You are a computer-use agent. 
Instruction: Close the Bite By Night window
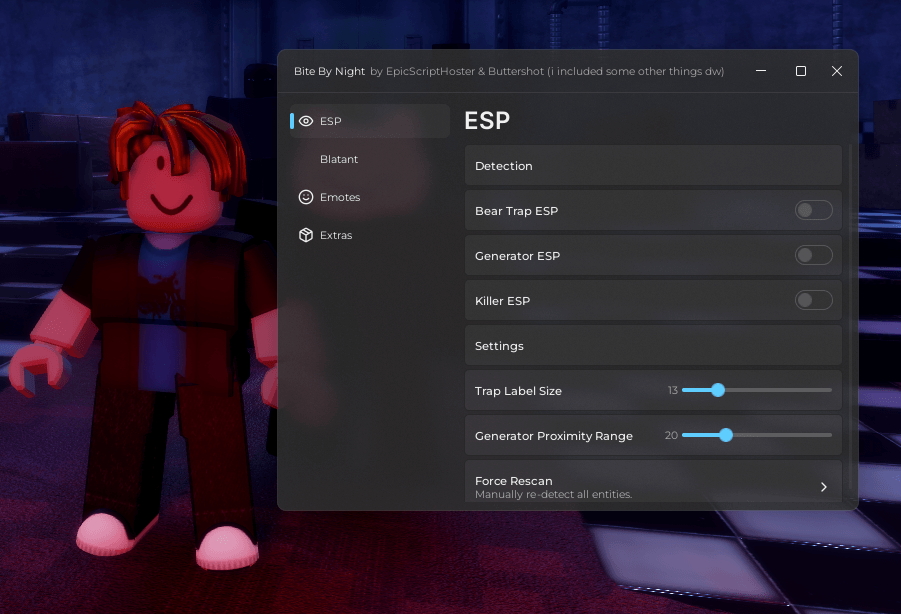click(837, 71)
